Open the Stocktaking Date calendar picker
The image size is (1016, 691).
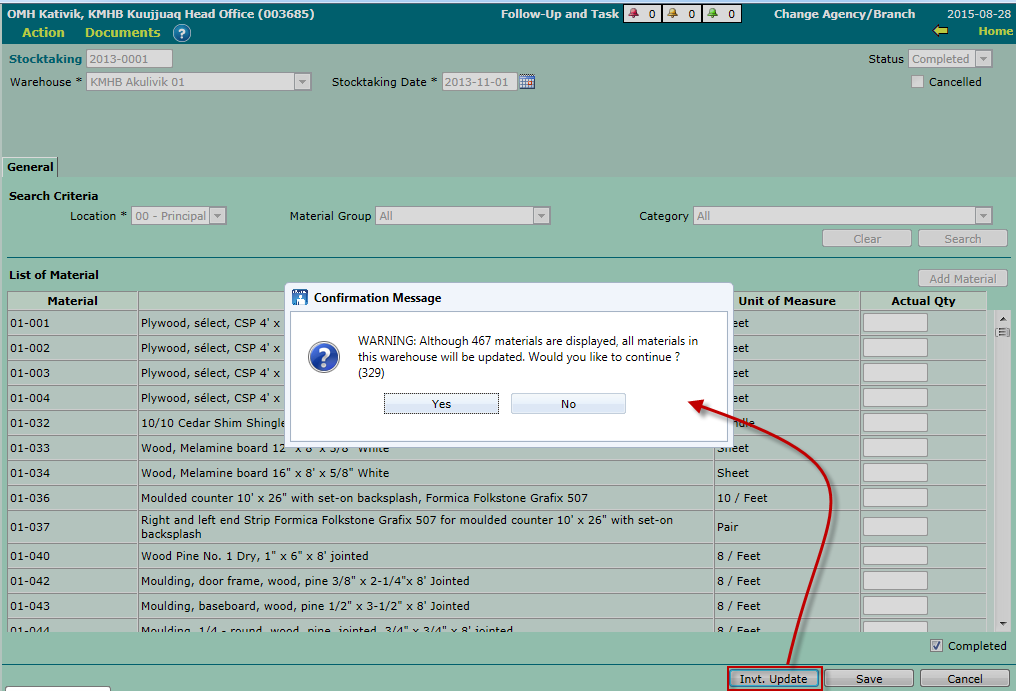pos(527,82)
